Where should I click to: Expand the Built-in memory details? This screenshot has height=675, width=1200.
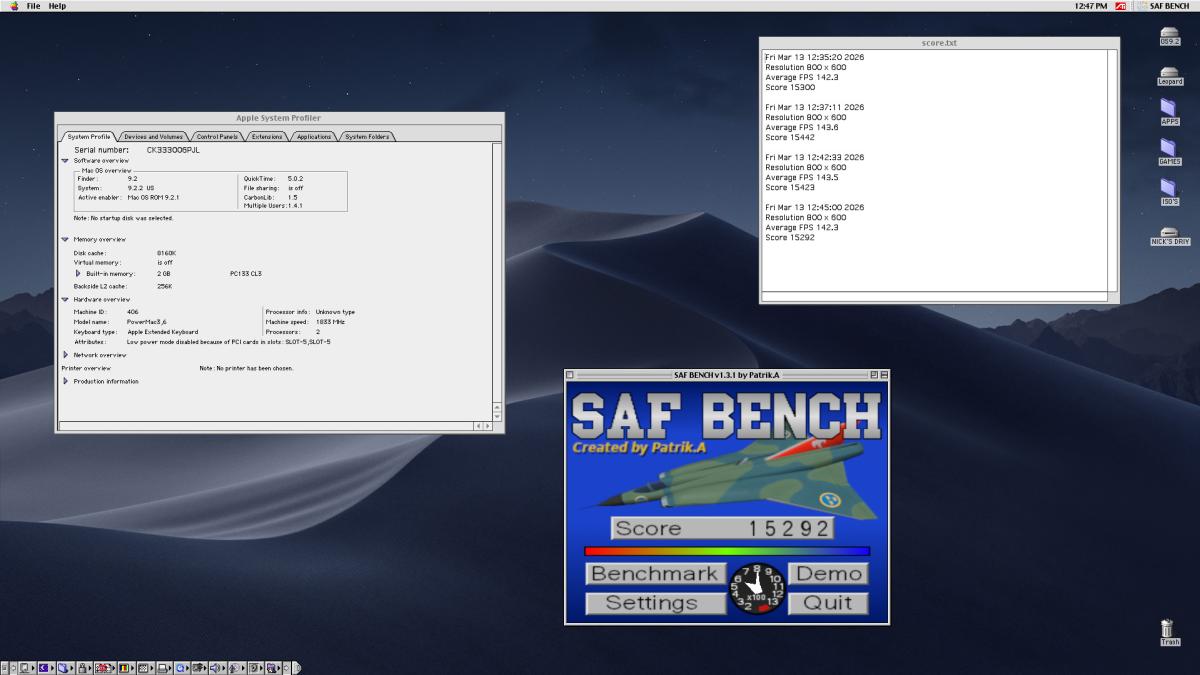pos(78,273)
